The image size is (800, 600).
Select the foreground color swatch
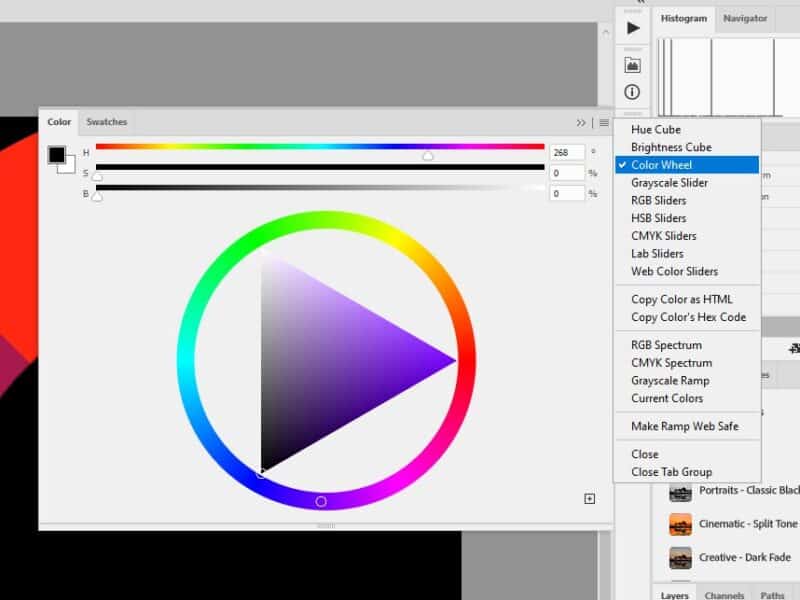[x=55, y=154]
